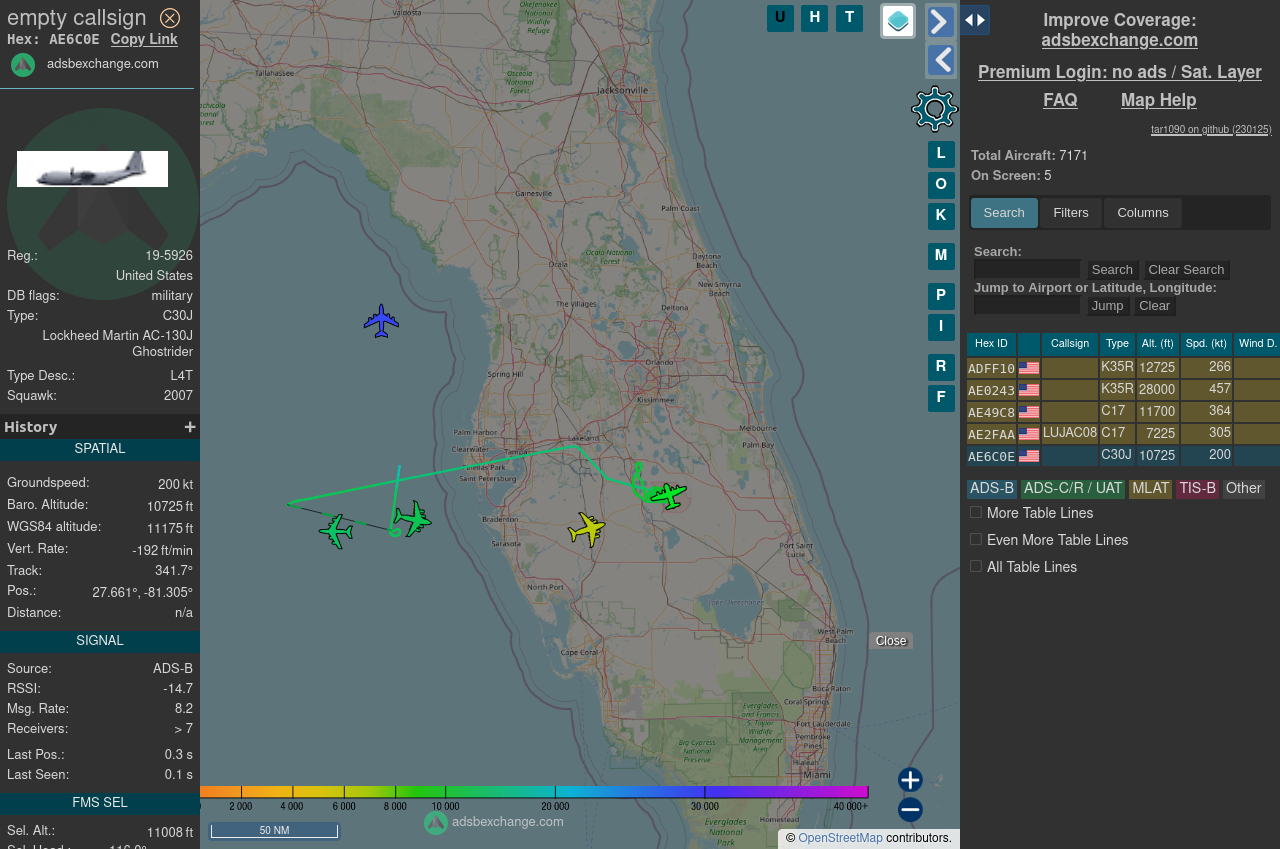Screen dimensions: 1280x849
Task: Select the blue aircraft over the Gulf
Action: click(381, 321)
